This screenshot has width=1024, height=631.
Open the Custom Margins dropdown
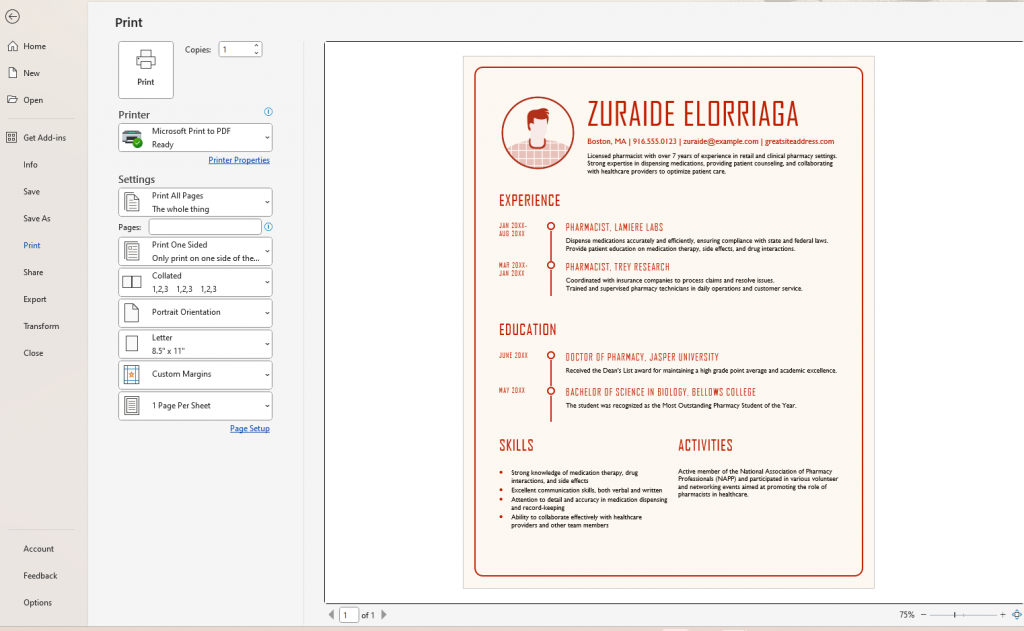[195, 375]
